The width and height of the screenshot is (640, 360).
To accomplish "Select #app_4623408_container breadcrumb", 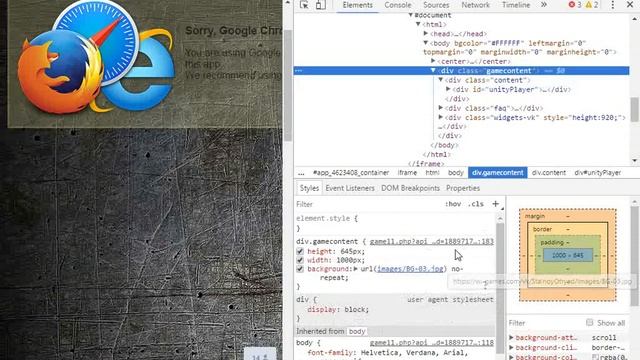I will click(351, 173).
